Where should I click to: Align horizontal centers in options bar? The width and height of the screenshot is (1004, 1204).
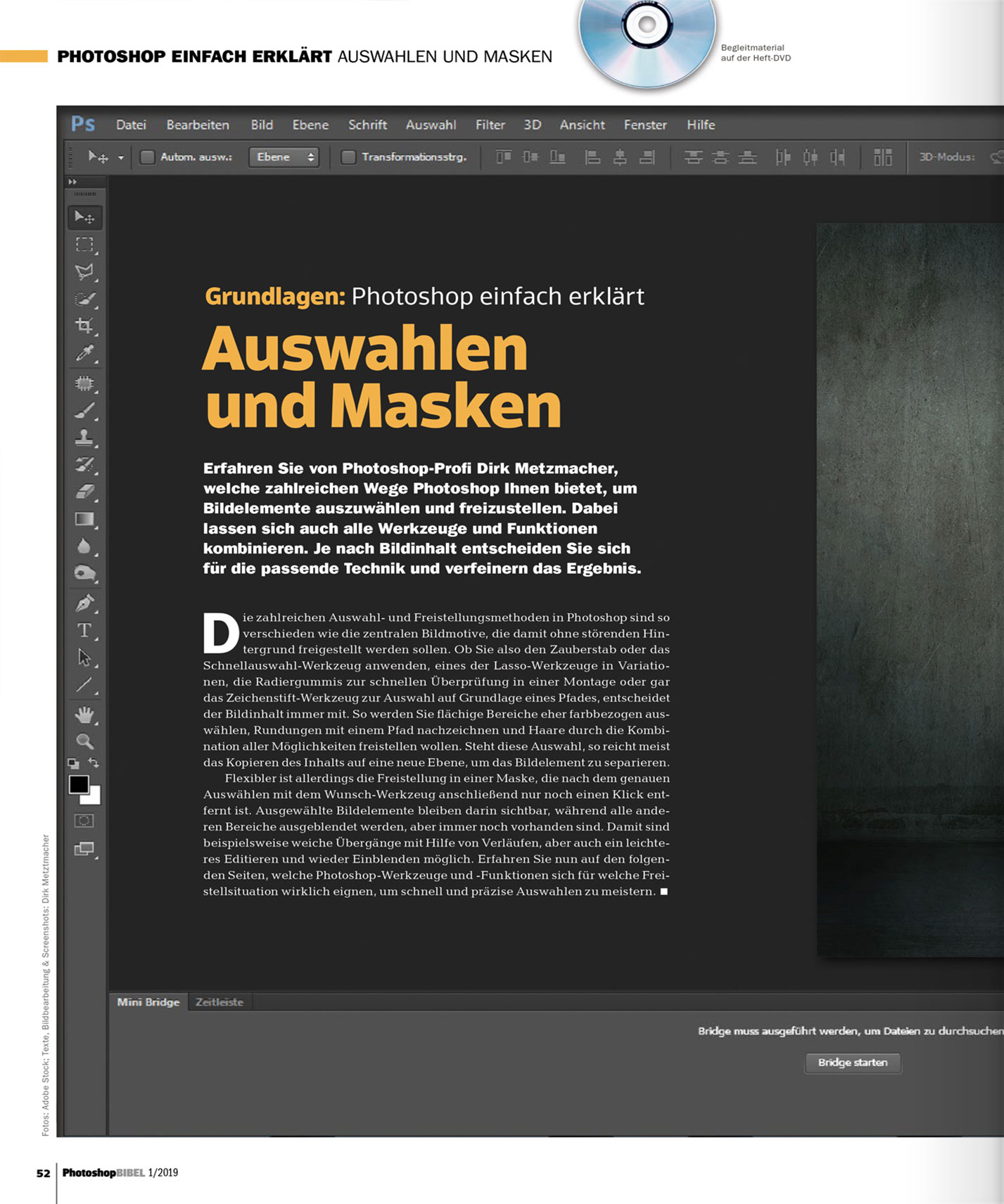pyautogui.click(x=620, y=157)
